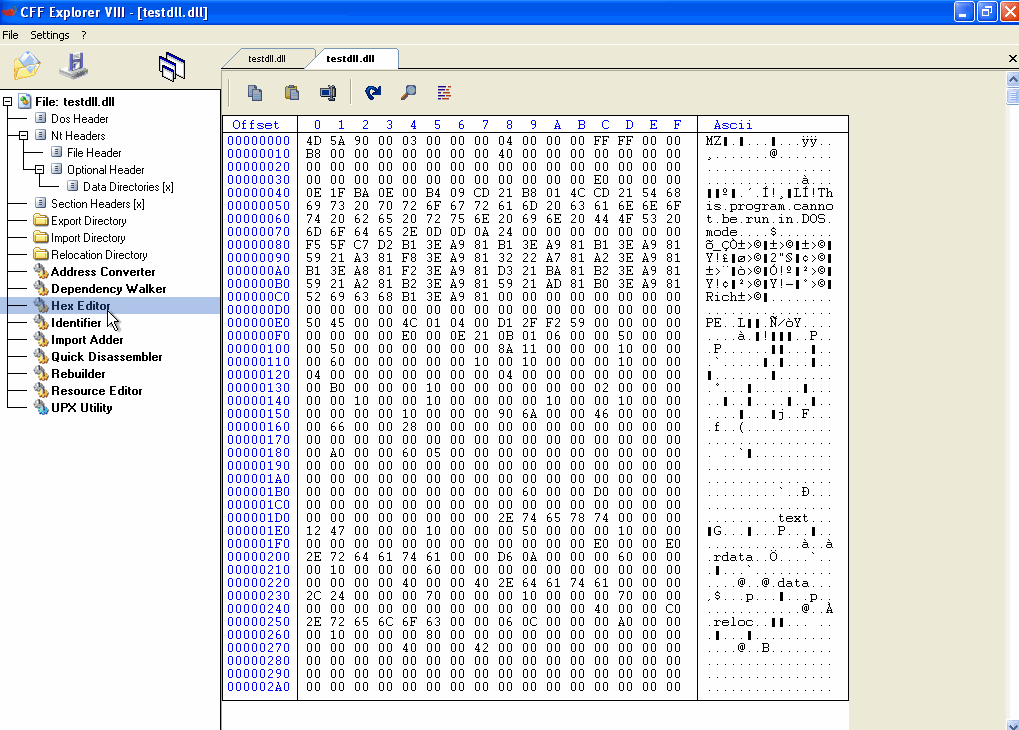The width and height of the screenshot is (1019, 730).
Task: Click the Undo arrow icon in hex toolbar
Action: (373, 93)
